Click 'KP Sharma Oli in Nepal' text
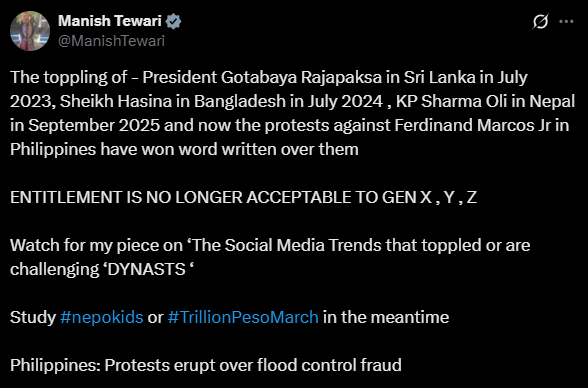588x388 pixels. click(x=485, y=101)
